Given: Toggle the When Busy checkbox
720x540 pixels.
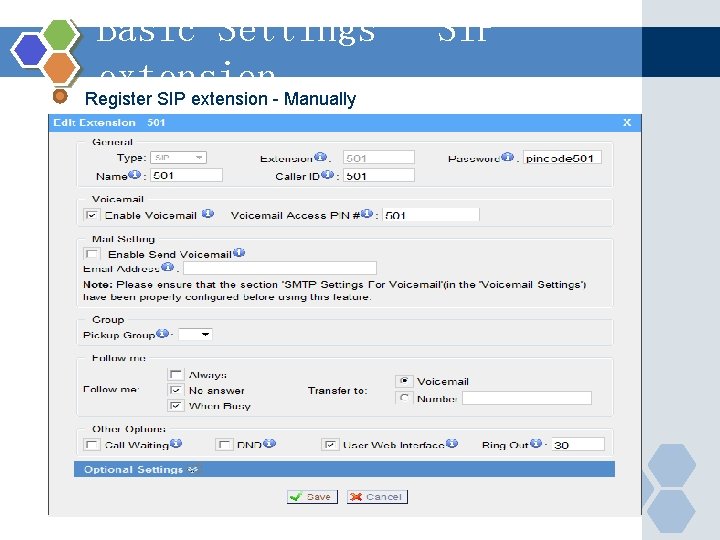Looking at the screenshot, I should tap(176, 406).
